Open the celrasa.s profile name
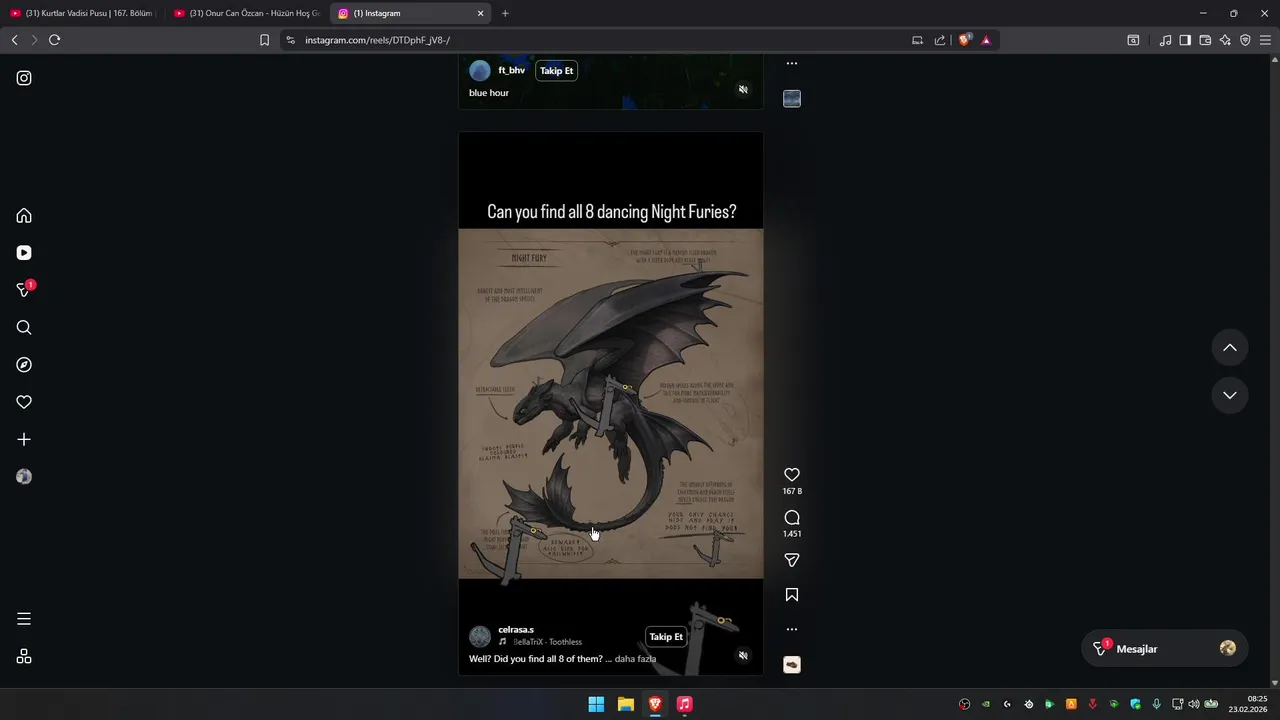This screenshot has width=1280, height=720. (516, 630)
